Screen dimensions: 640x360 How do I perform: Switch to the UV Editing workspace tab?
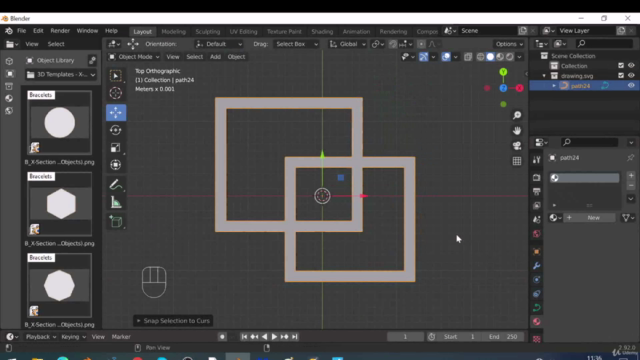point(243,31)
